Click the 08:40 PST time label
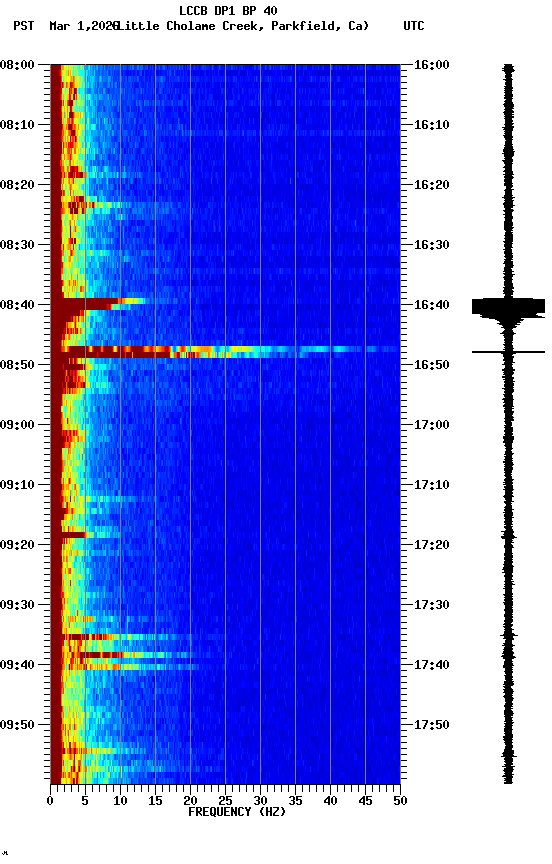This screenshot has height=864, width=552. 17,305
